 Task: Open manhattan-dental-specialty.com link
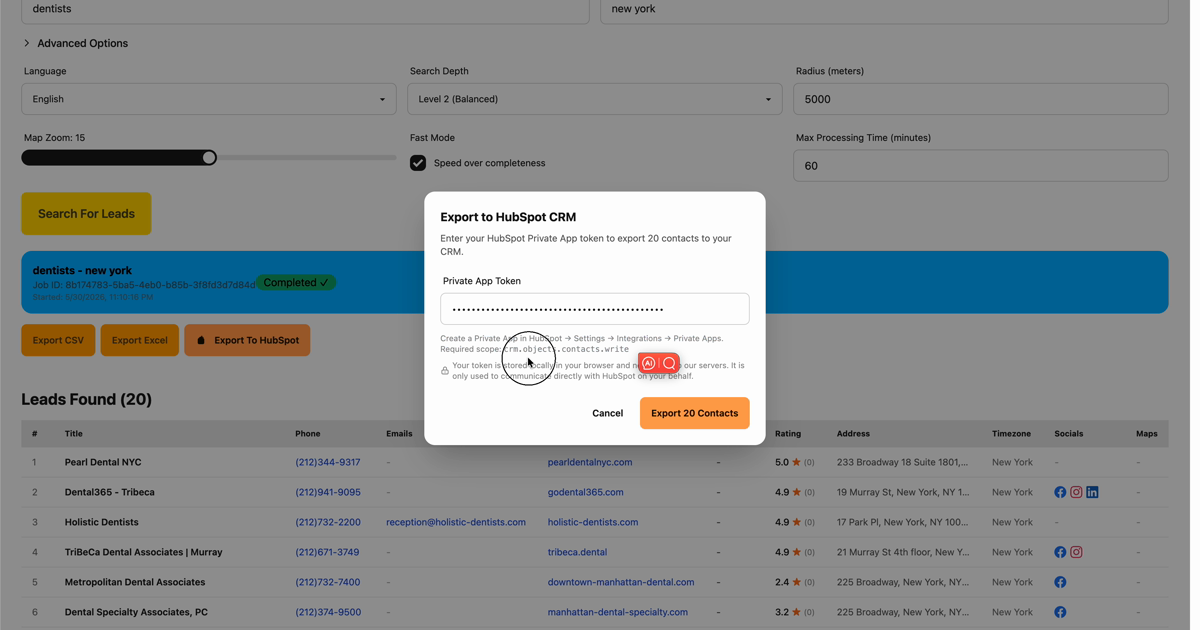pos(618,612)
